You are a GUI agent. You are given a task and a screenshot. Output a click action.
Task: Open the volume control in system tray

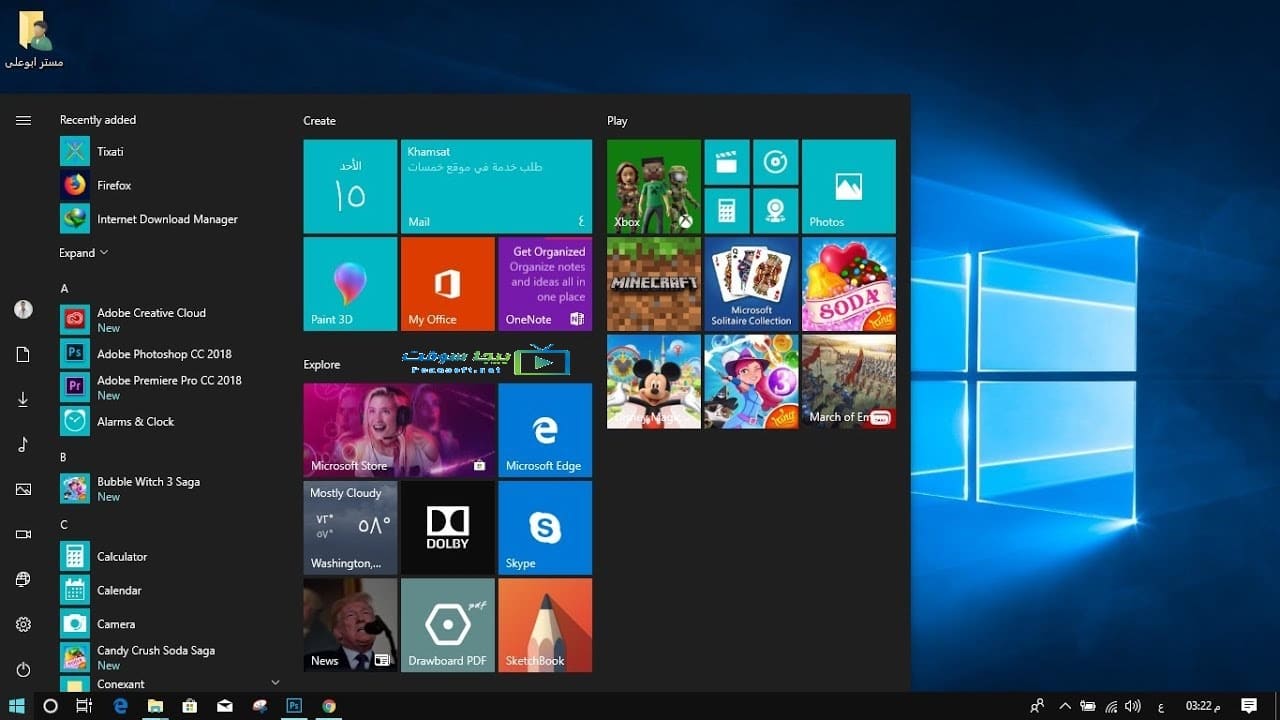click(x=1132, y=706)
